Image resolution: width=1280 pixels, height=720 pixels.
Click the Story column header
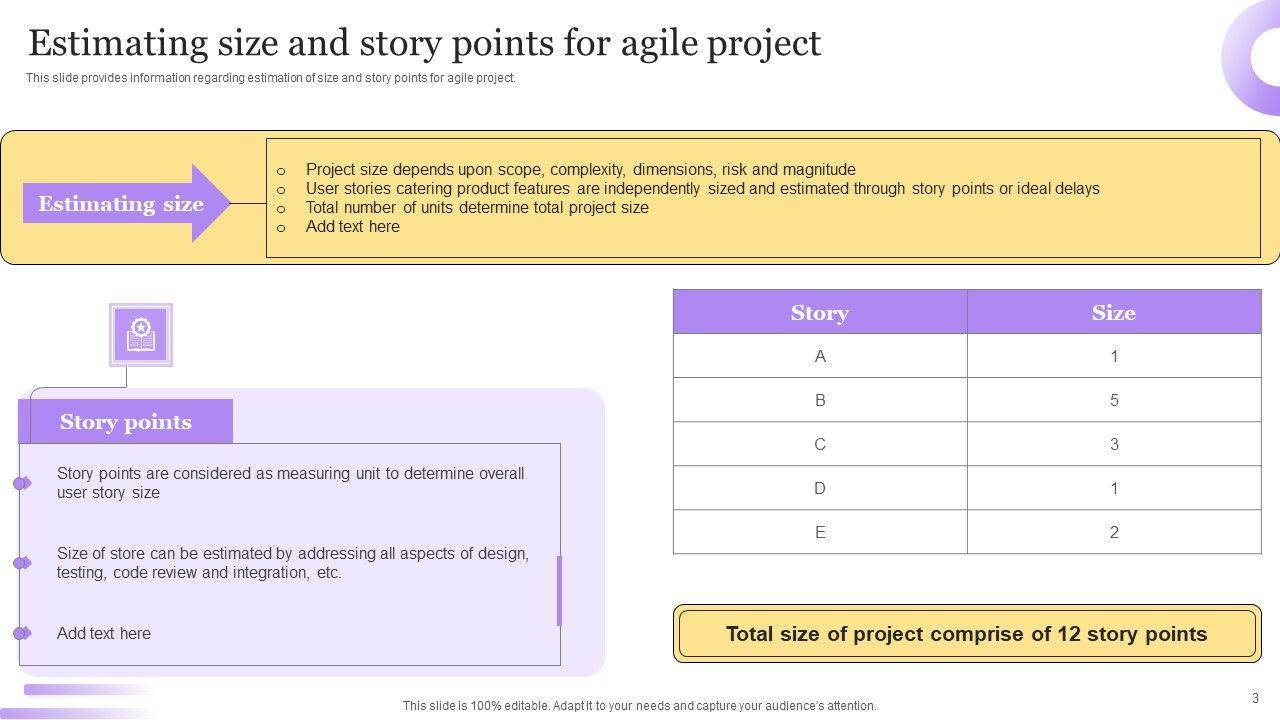click(x=819, y=313)
